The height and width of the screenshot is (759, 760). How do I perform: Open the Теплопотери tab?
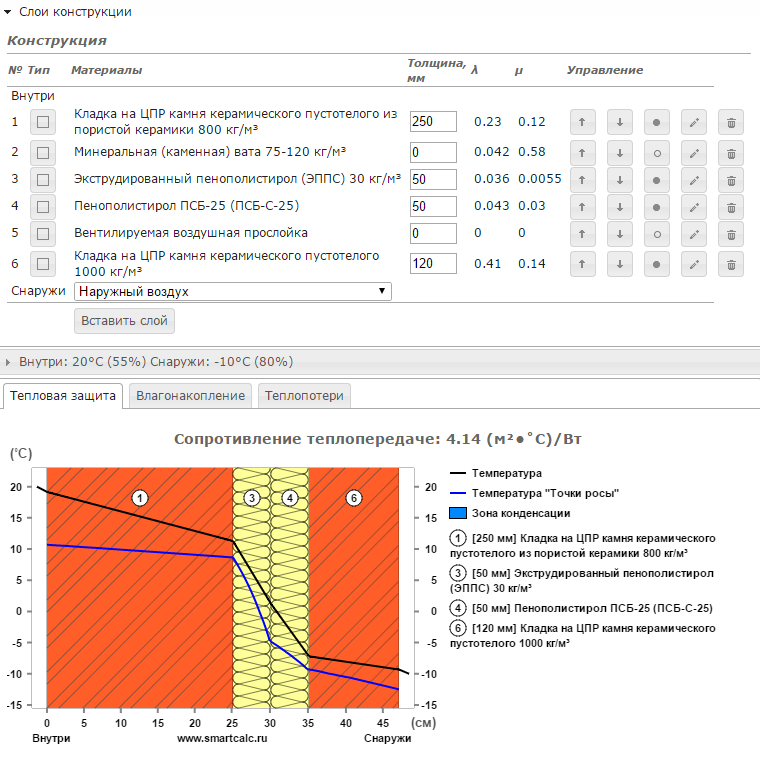pos(304,396)
